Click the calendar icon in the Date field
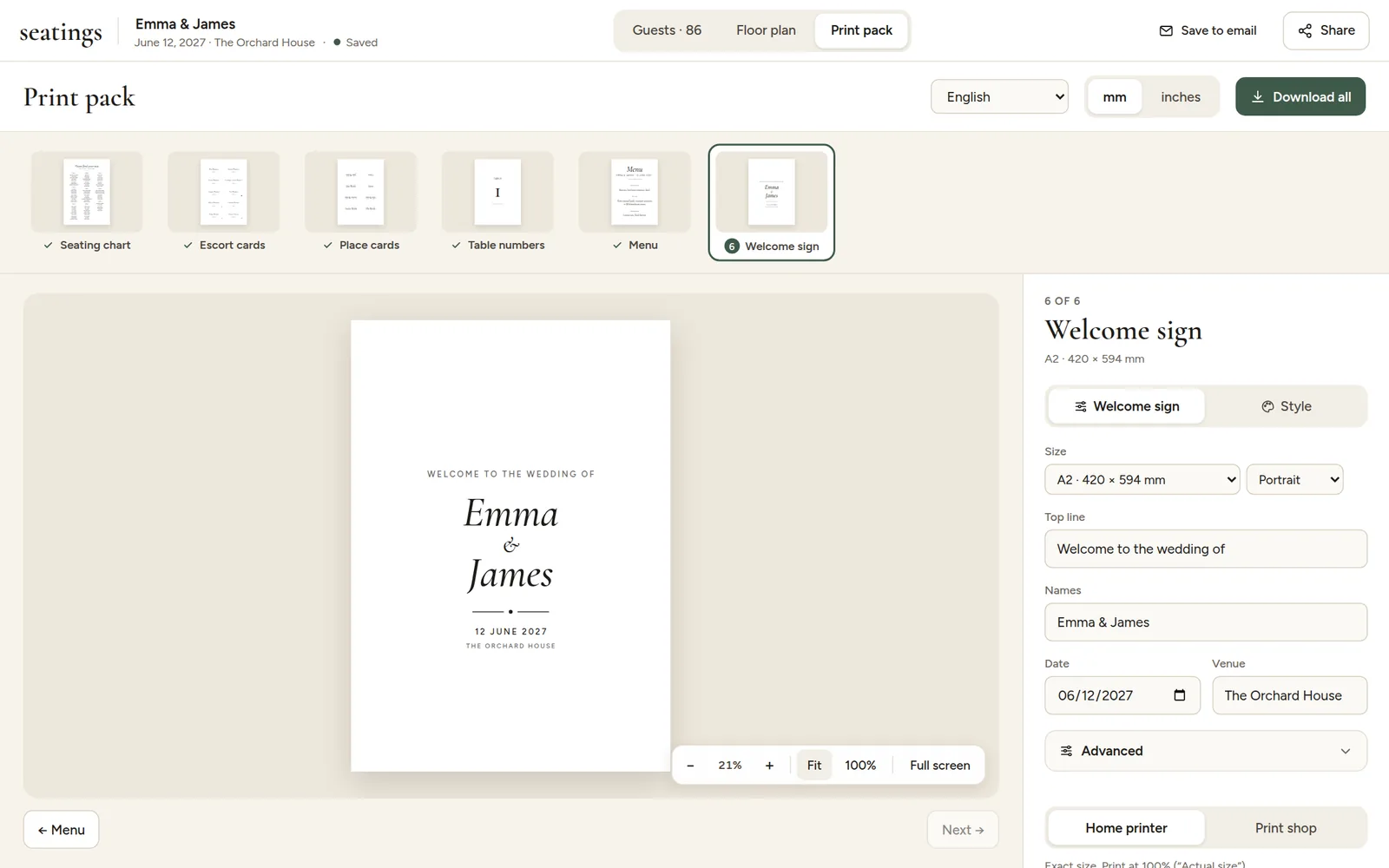The image size is (1389, 868). 1179,695
